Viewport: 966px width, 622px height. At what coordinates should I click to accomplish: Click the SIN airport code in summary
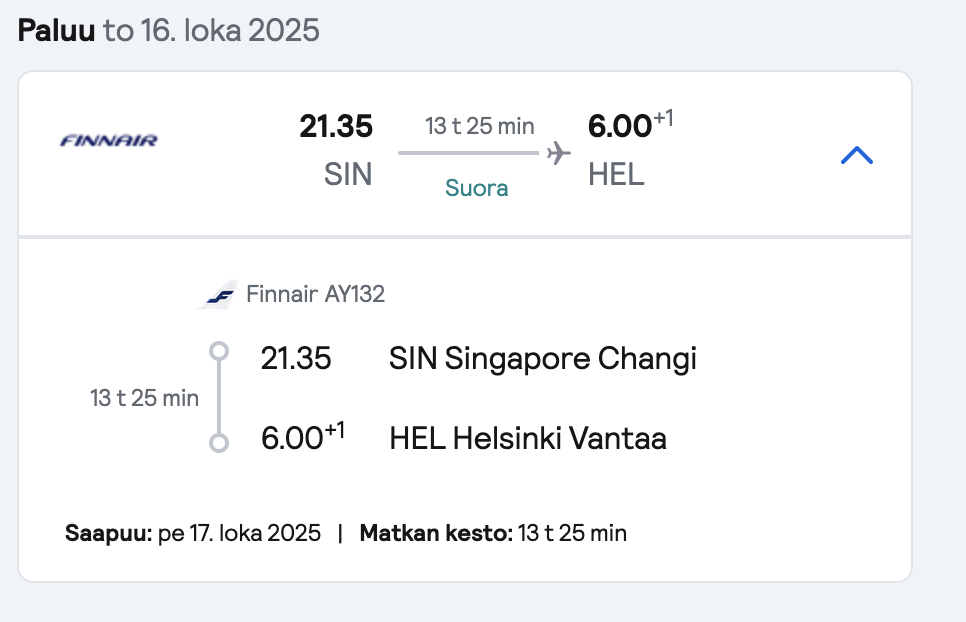pos(348,174)
